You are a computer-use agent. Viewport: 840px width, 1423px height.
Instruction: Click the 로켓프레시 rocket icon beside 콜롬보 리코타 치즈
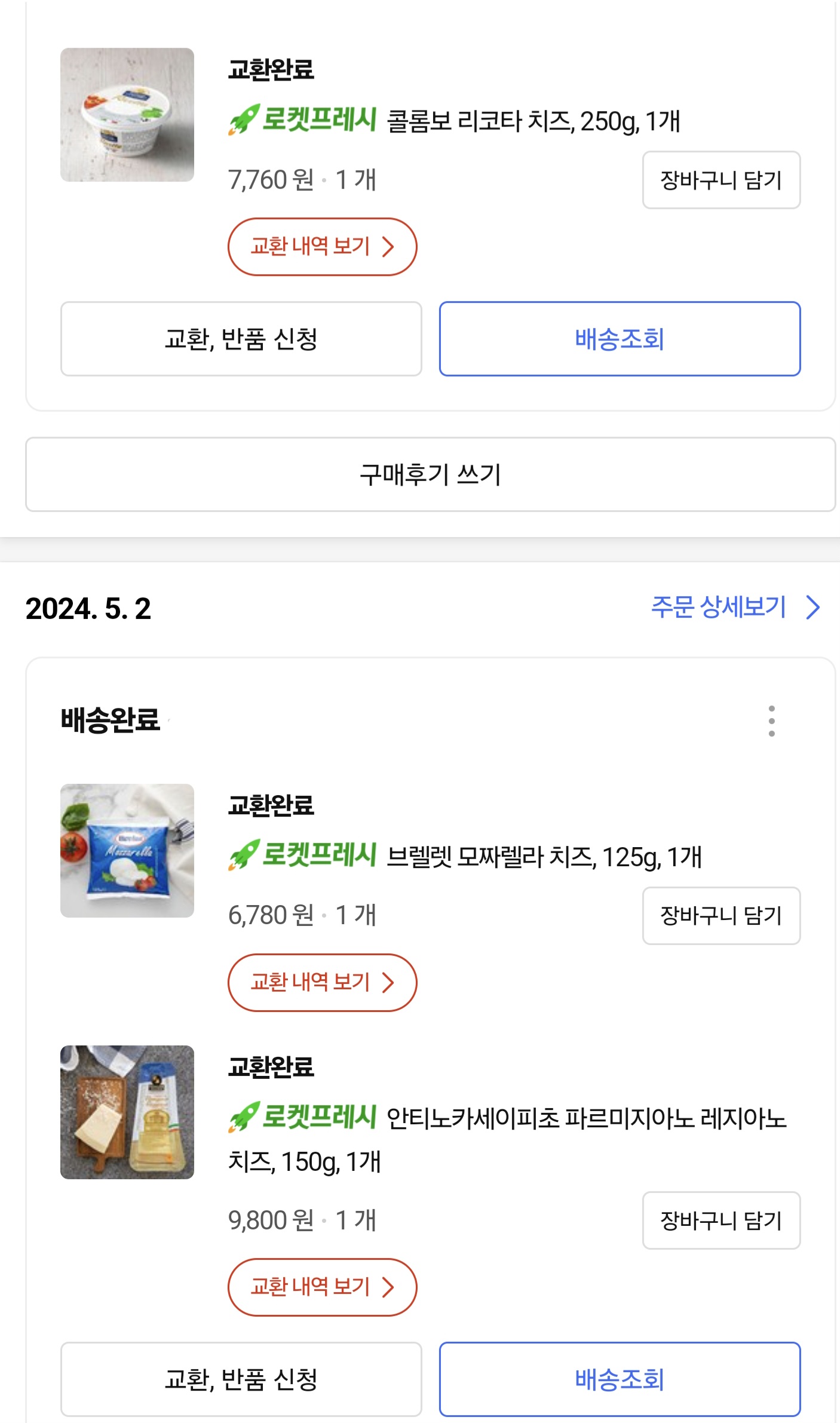click(244, 119)
